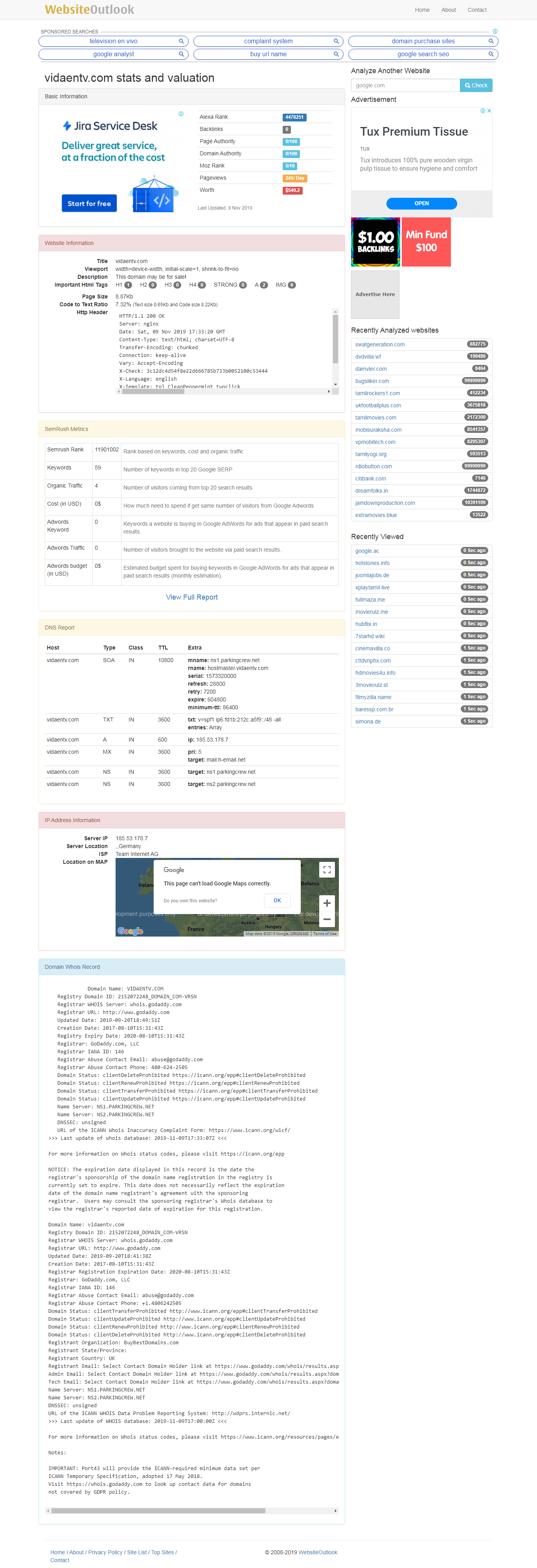This screenshot has height=1568, width=537.
Task: Click the Advertise Here placeholder
Action: point(375,294)
